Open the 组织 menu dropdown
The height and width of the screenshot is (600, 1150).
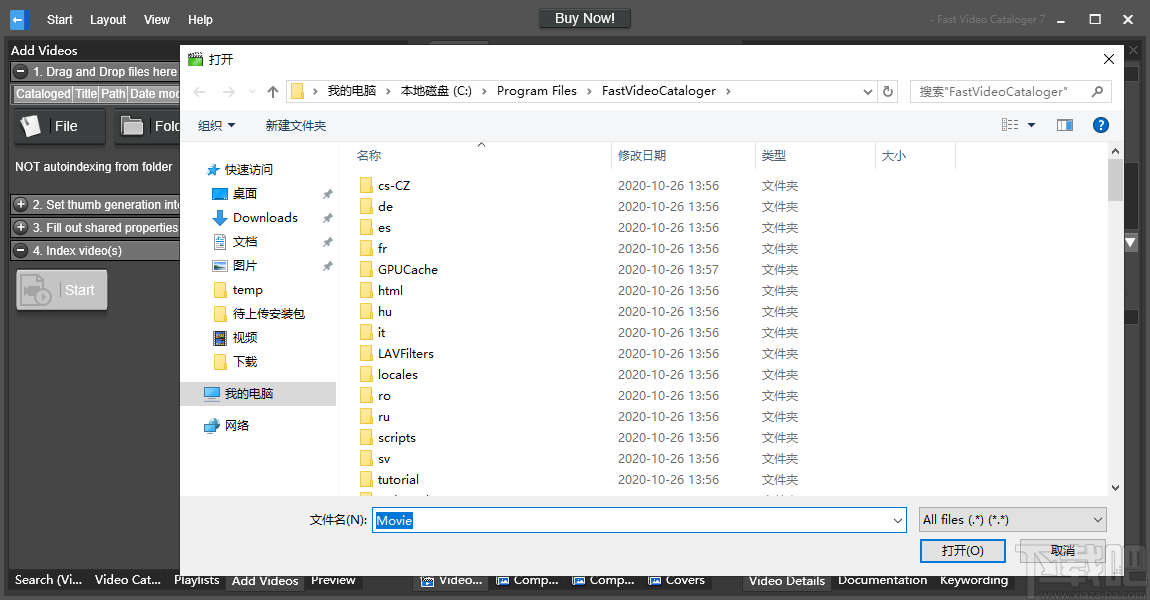(x=216, y=124)
